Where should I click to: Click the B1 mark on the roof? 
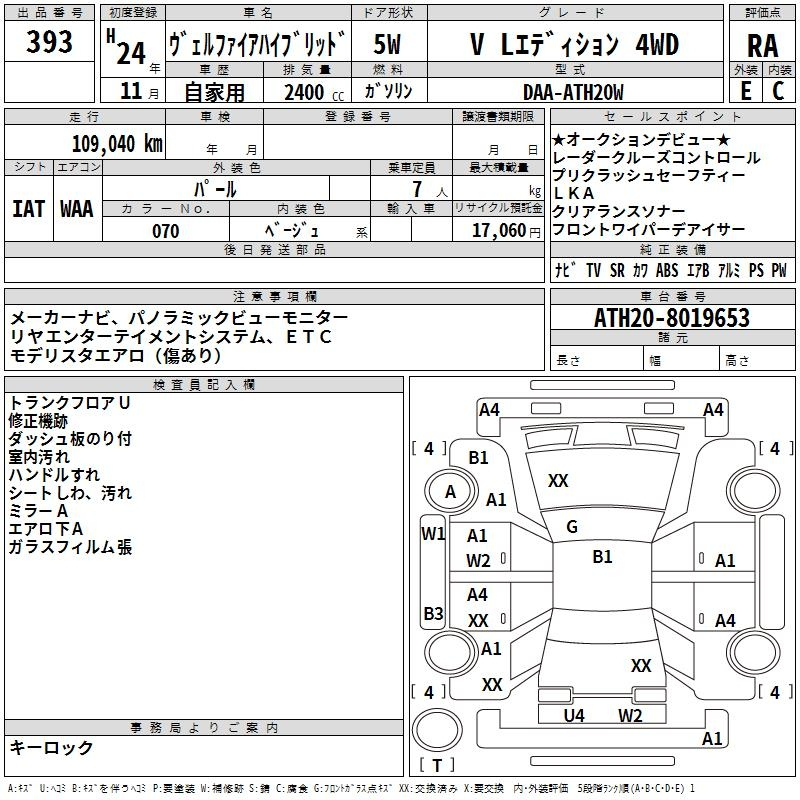pyautogui.click(x=602, y=557)
